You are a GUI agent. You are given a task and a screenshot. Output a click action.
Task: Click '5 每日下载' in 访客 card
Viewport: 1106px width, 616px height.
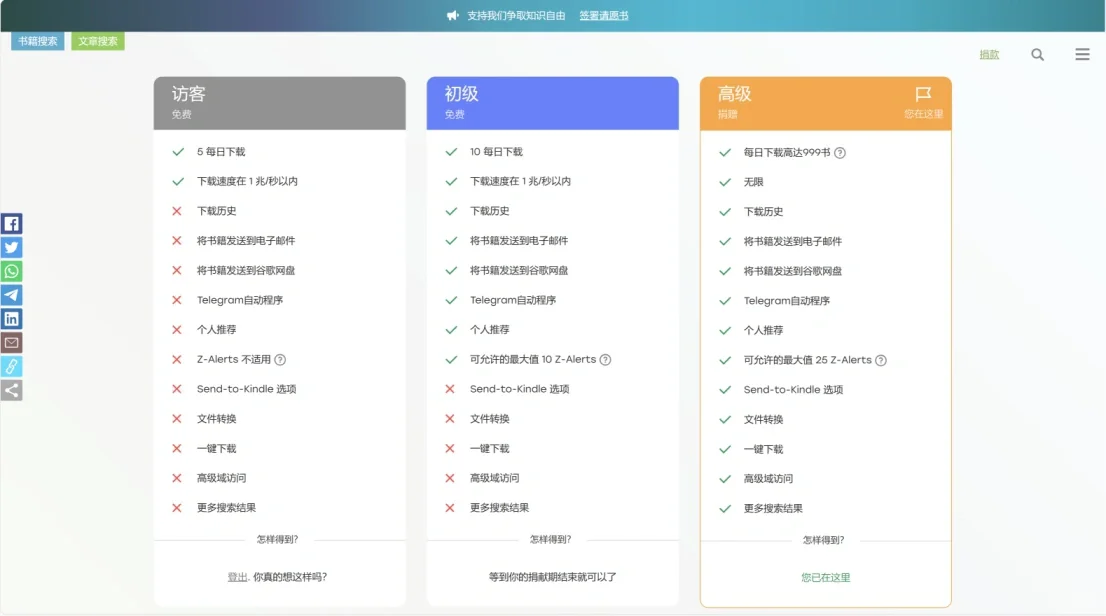(x=221, y=152)
